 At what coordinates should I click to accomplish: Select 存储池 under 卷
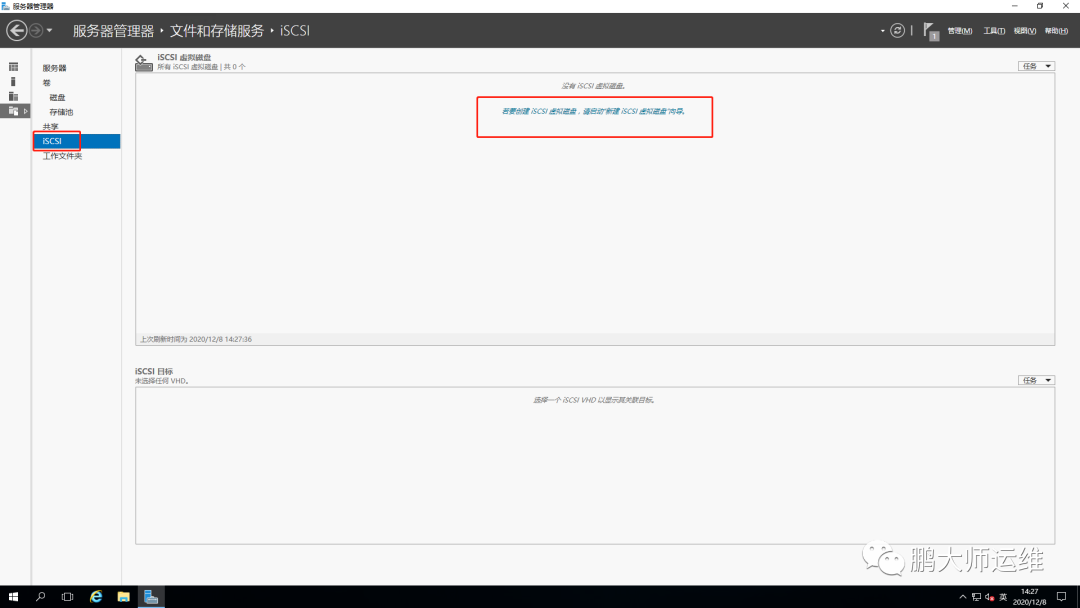[x=61, y=112]
